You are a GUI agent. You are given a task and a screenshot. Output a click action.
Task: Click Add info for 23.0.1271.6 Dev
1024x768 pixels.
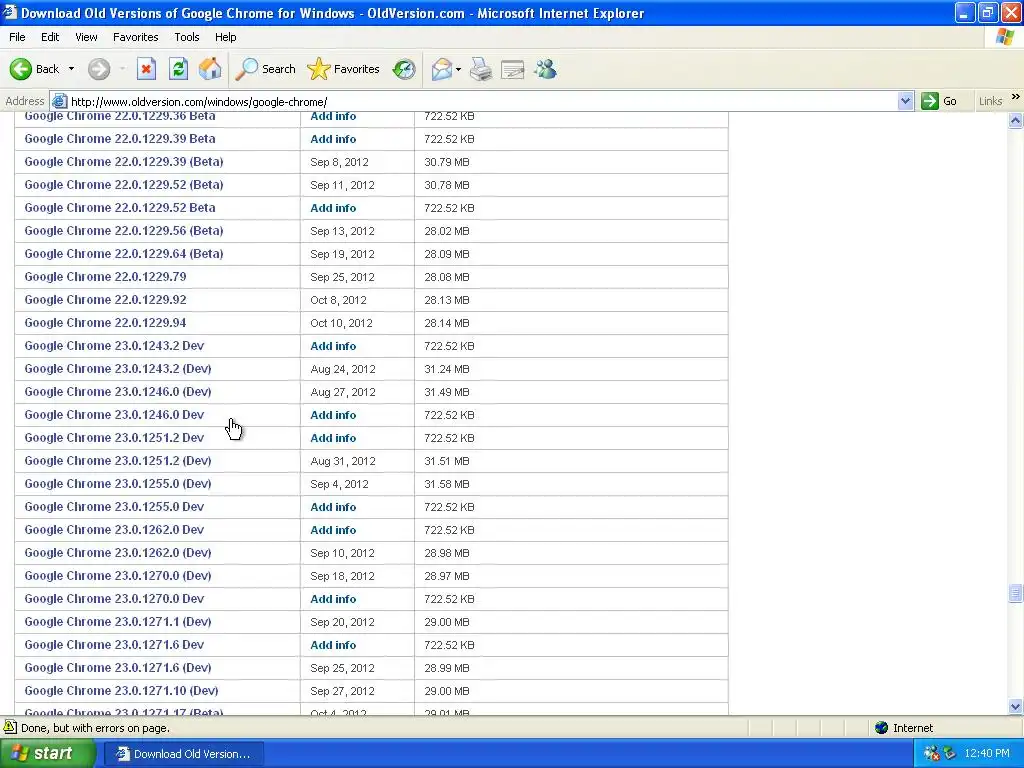(333, 645)
